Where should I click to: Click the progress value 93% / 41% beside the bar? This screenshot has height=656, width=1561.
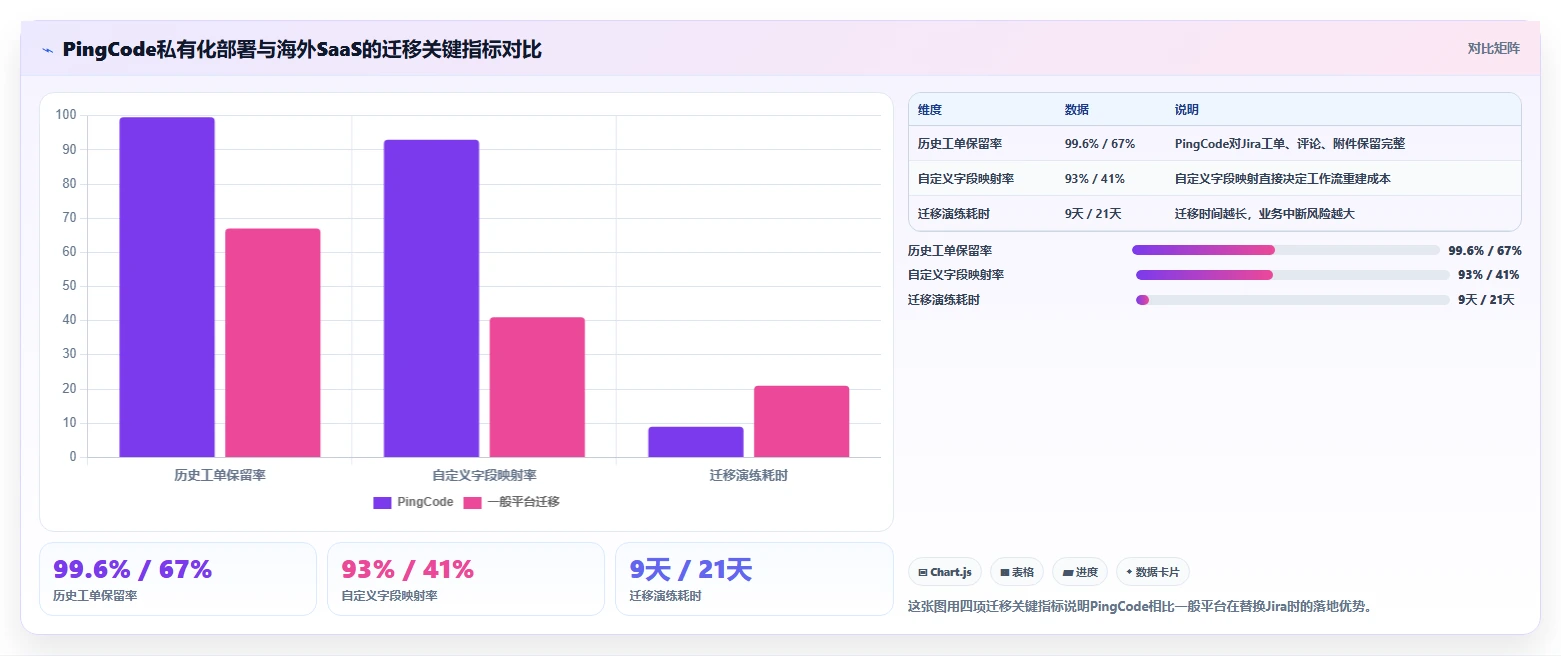pyautogui.click(x=1488, y=275)
